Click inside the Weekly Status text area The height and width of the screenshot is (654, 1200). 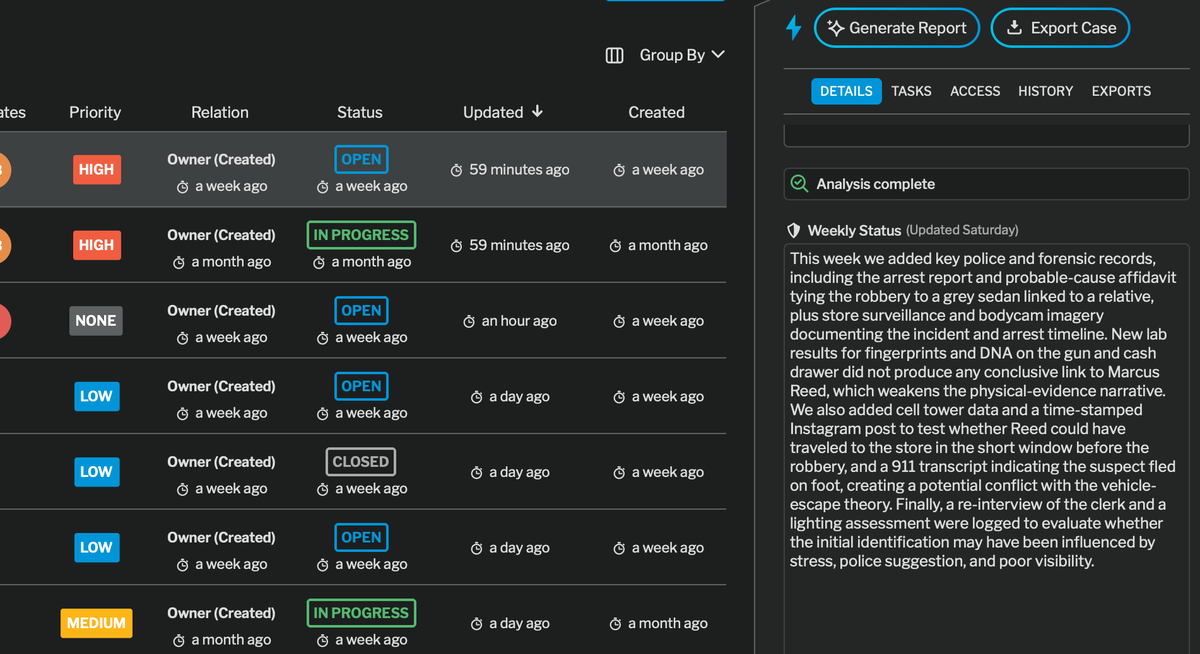(x=985, y=420)
